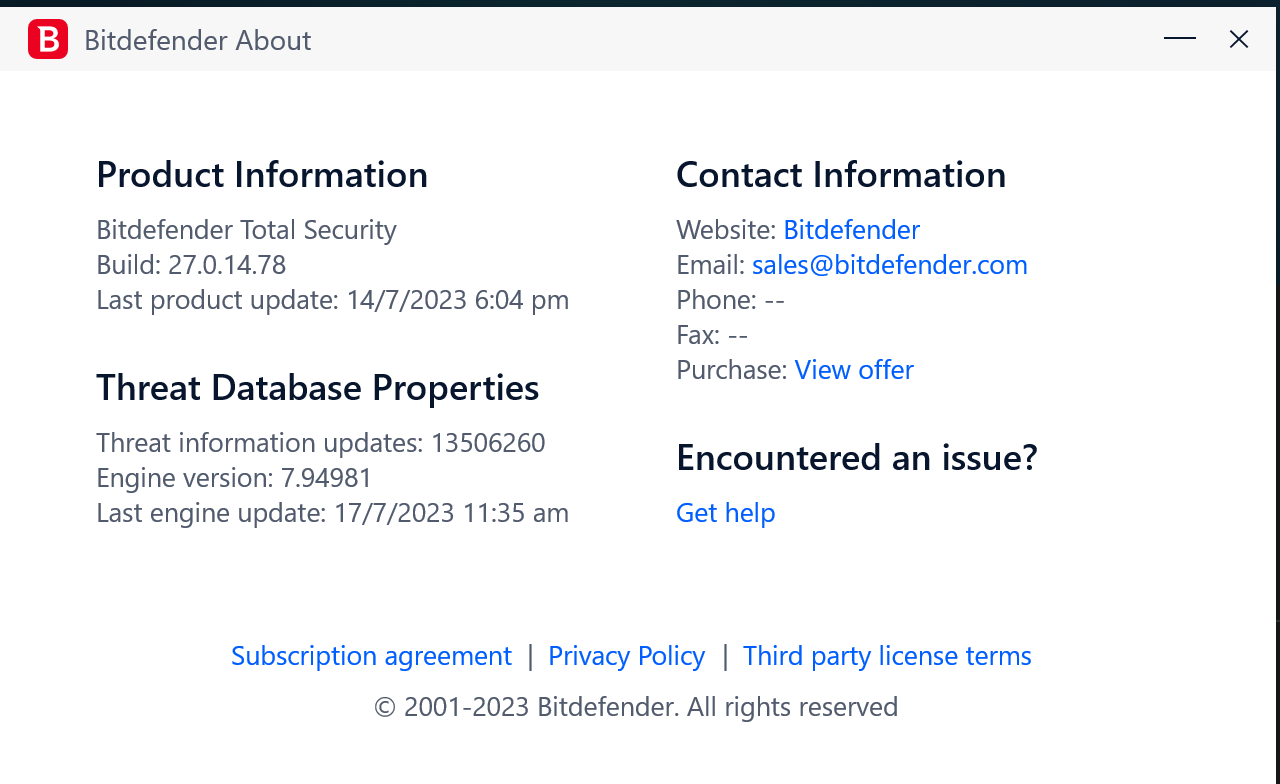Click the Bitdefender logo in title bar
The height and width of the screenshot is (784, 1280).
coord(48,40)
